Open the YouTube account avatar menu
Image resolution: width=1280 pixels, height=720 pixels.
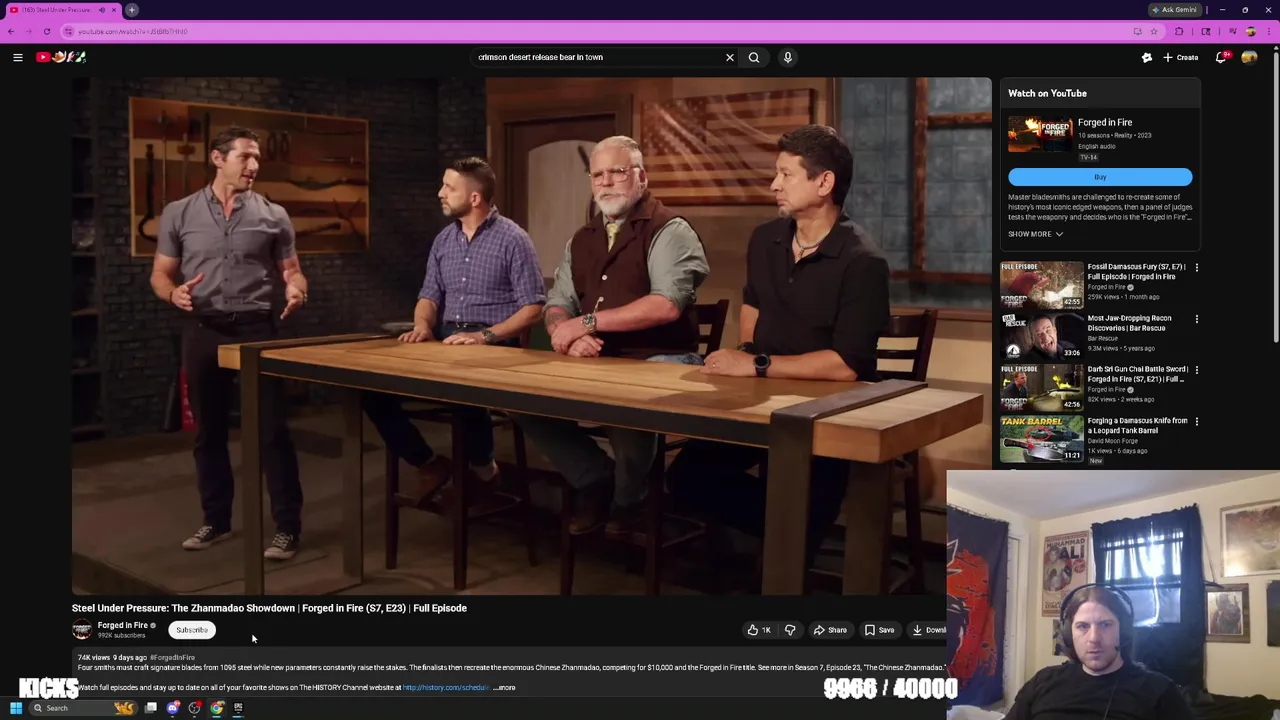click(x=1249, y=57)
